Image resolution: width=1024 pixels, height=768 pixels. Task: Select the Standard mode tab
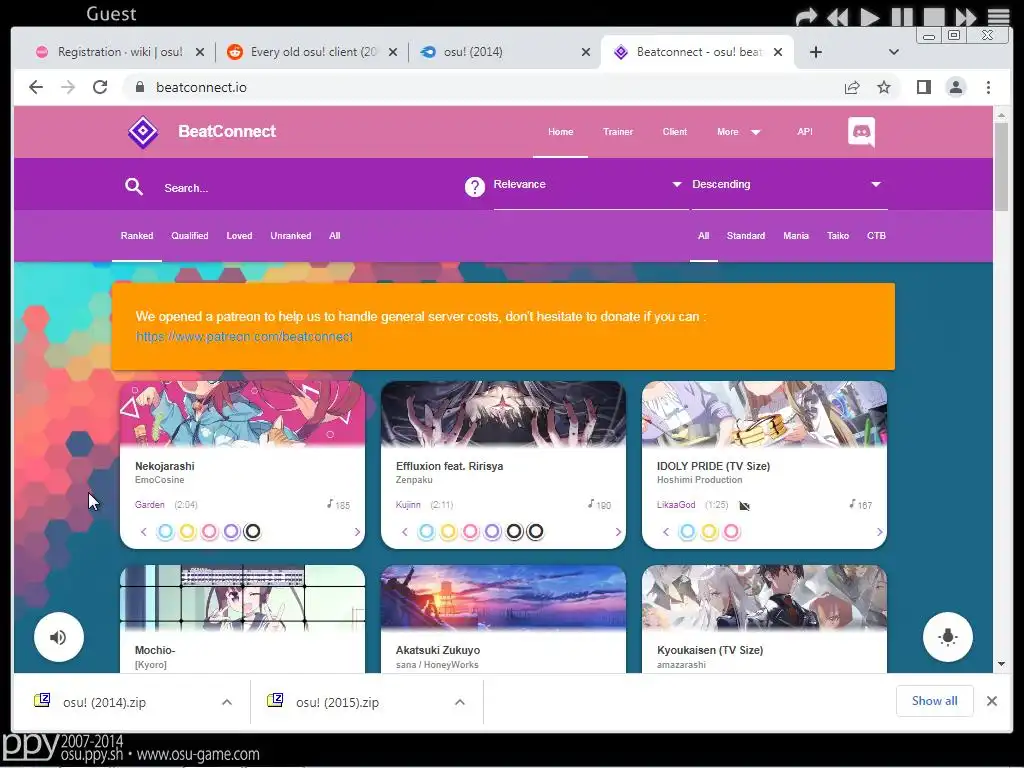(746, 236)
